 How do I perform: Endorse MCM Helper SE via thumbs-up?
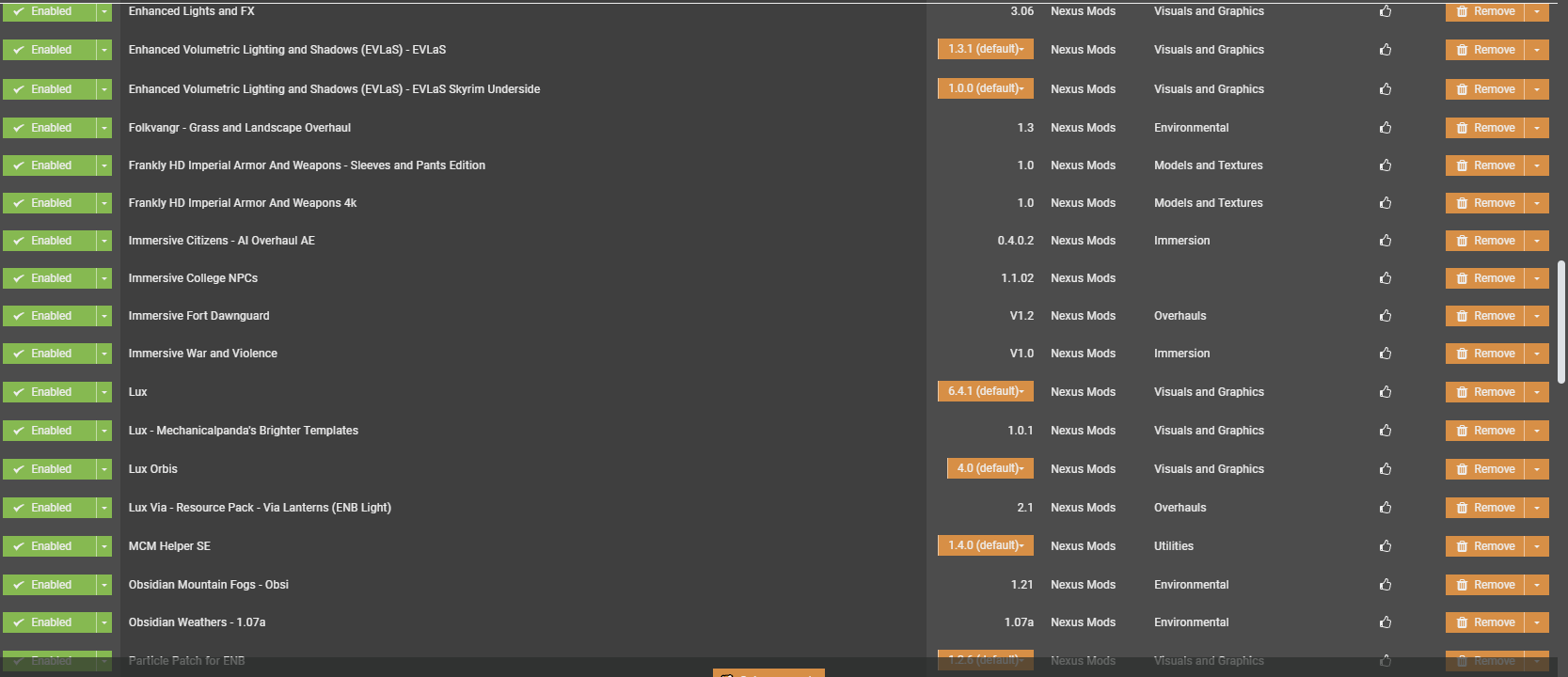point(1386,546)
